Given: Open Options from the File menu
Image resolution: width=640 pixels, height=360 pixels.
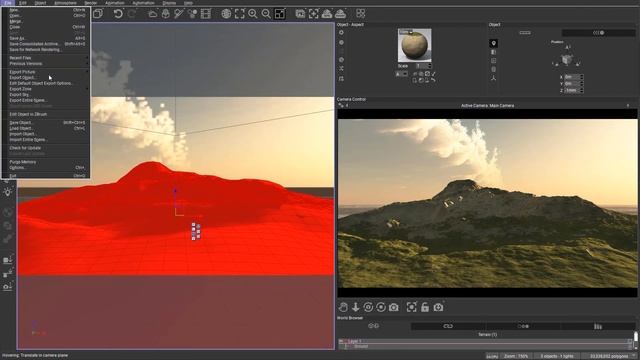Looking at the screenshot, I should point(46,168).
